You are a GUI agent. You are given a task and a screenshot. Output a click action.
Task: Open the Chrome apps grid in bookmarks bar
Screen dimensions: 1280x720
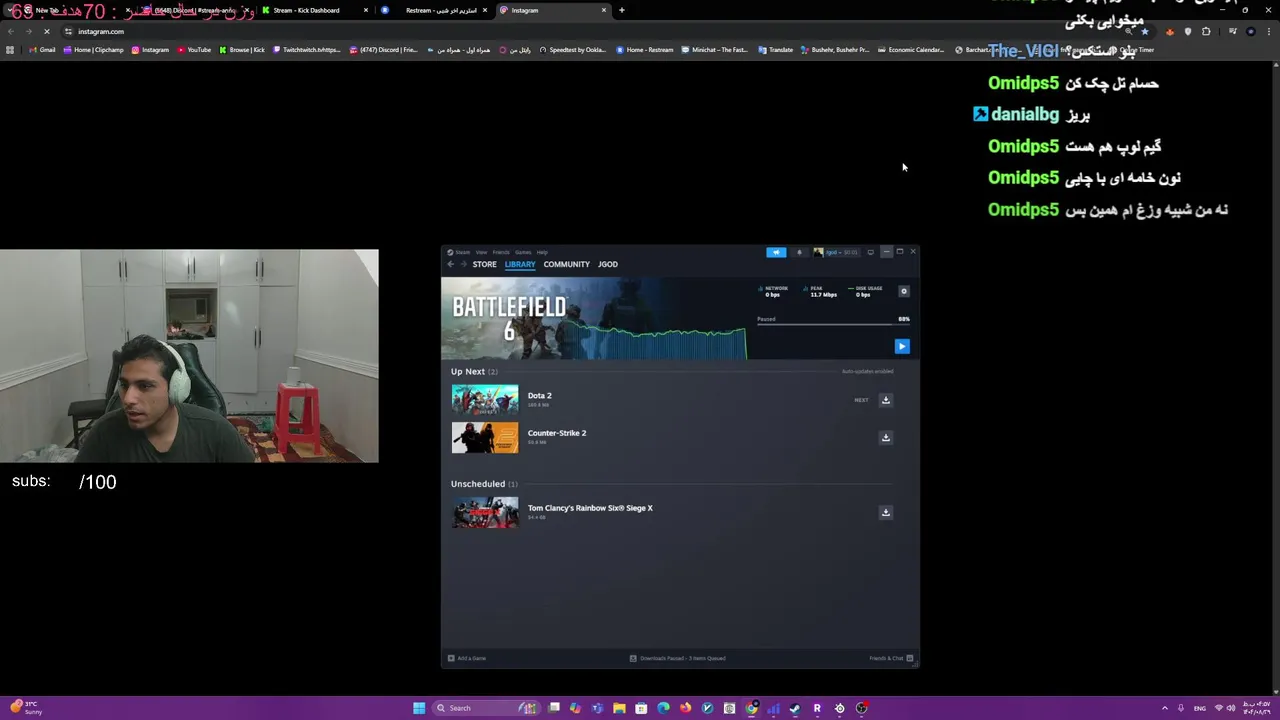coord(10,50)
